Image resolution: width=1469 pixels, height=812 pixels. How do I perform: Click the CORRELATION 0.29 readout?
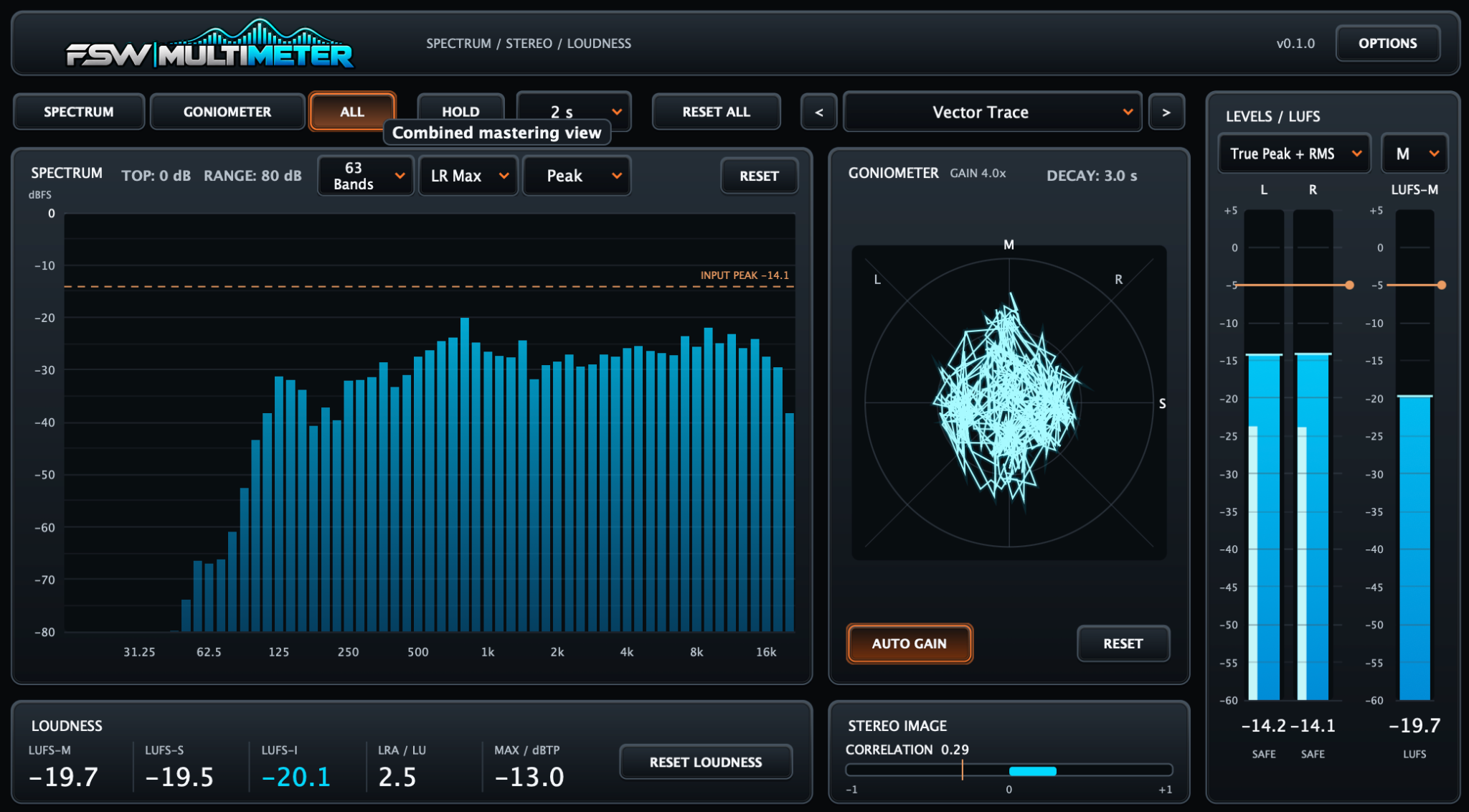pyautogui.click(x=907, y=750)
